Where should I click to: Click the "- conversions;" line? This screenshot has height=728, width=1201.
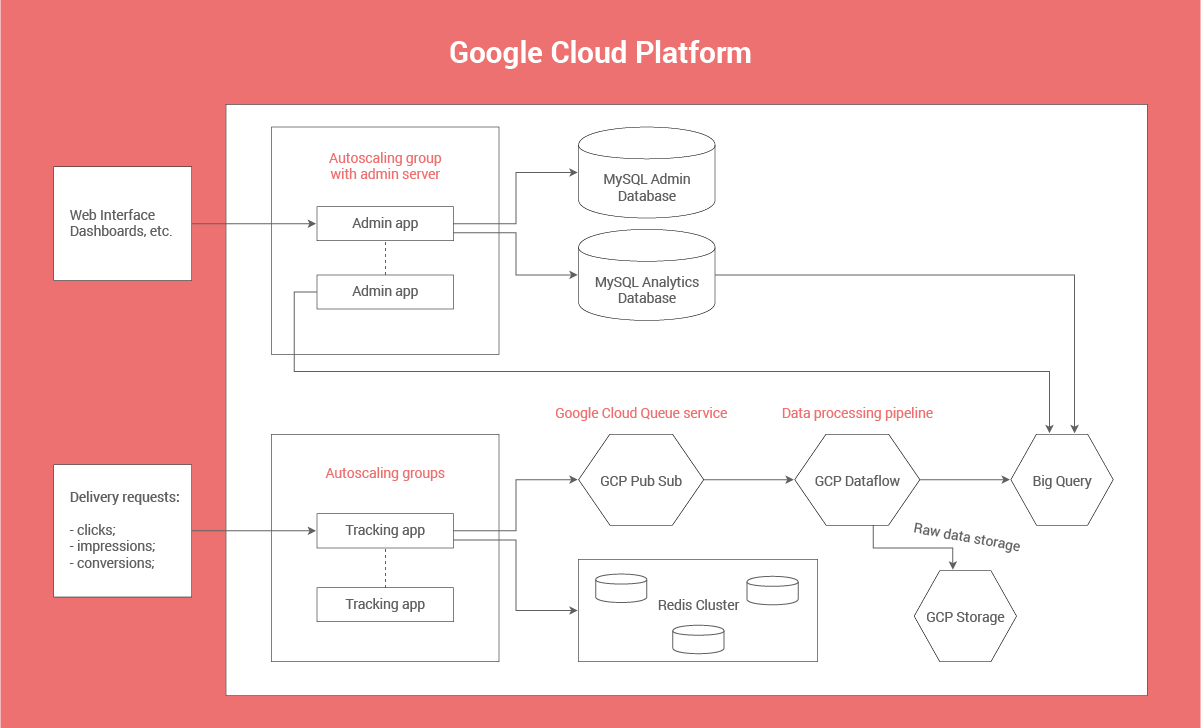[112, 563]
